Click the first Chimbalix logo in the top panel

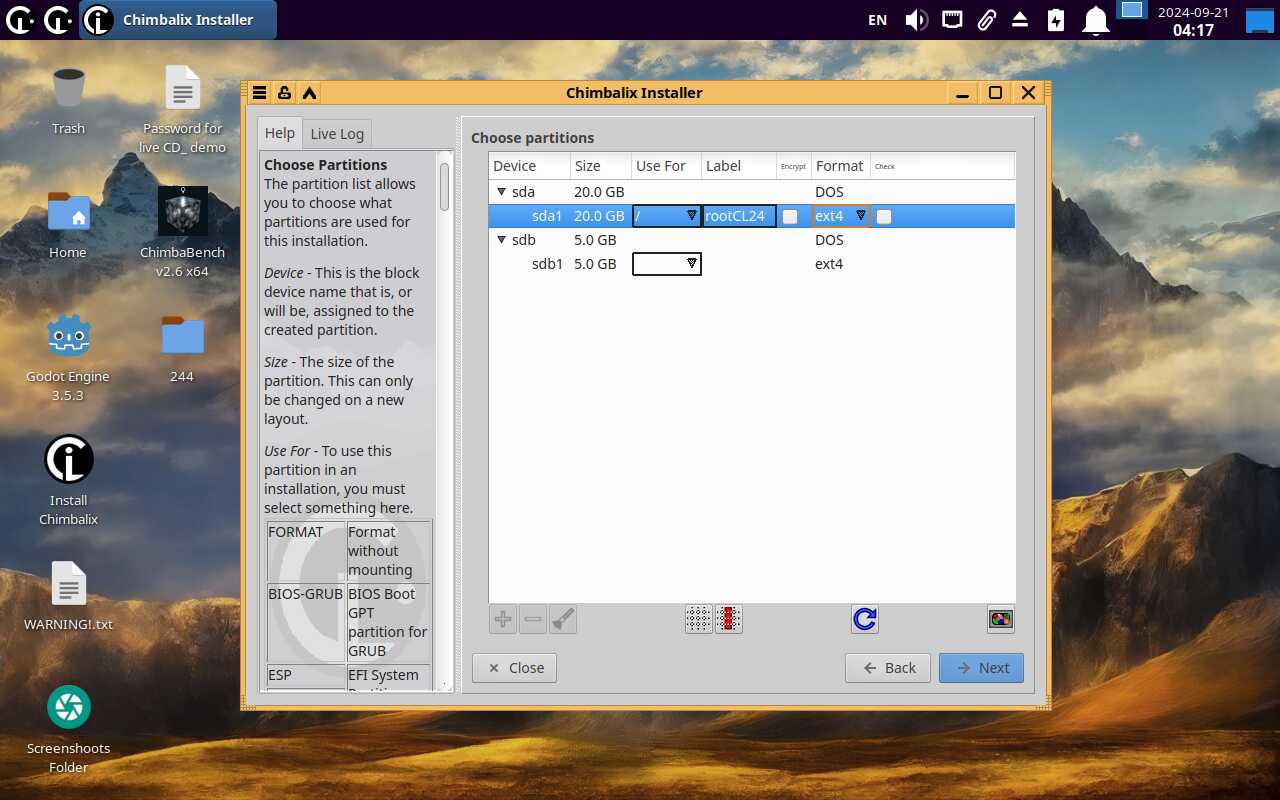click(20, 20)
